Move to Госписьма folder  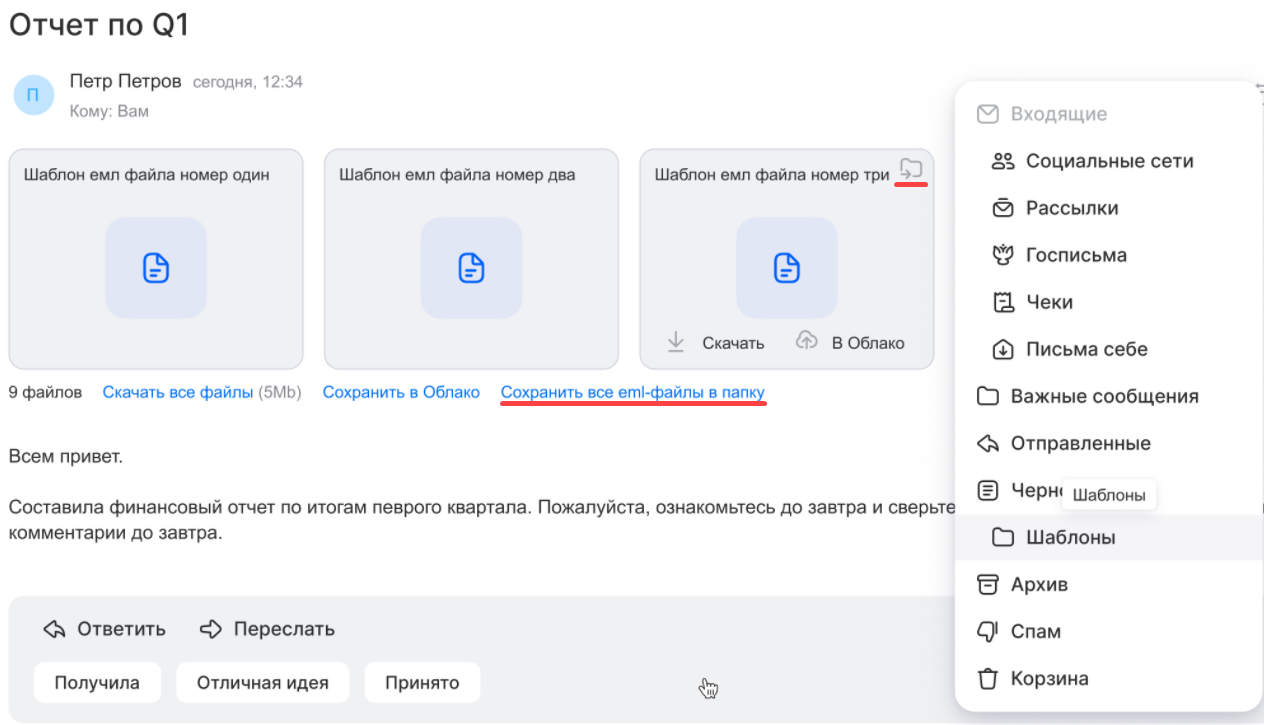(1075, 255)
